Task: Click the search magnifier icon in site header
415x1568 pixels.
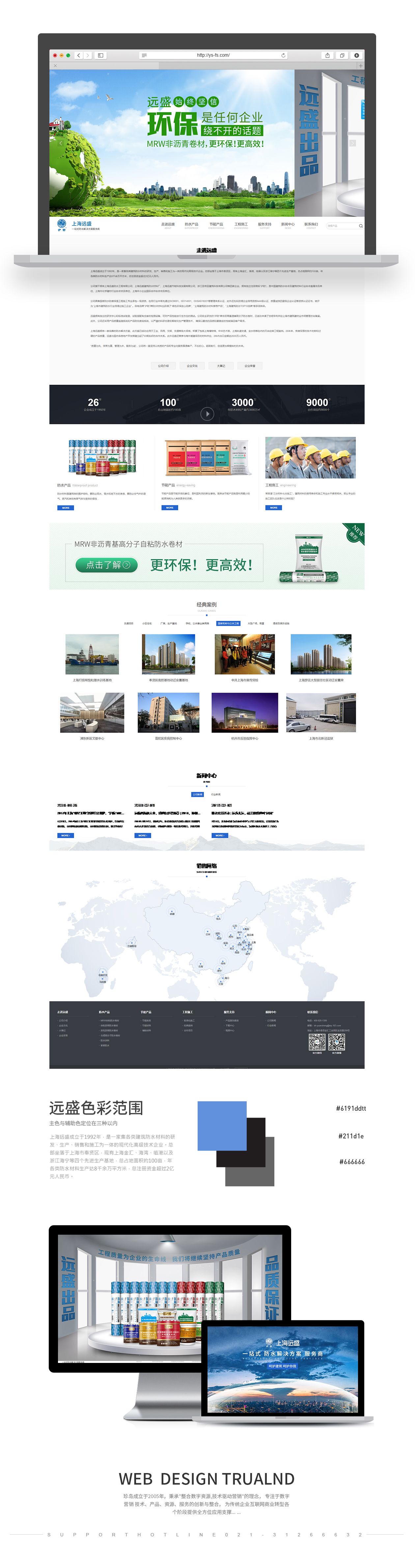Action: tap(360, 226)
